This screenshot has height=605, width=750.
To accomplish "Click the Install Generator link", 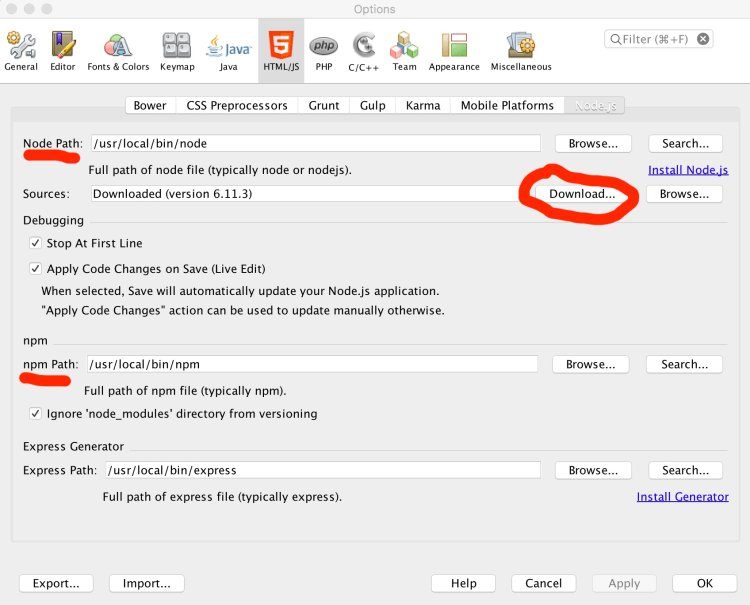I will [682, 497].
